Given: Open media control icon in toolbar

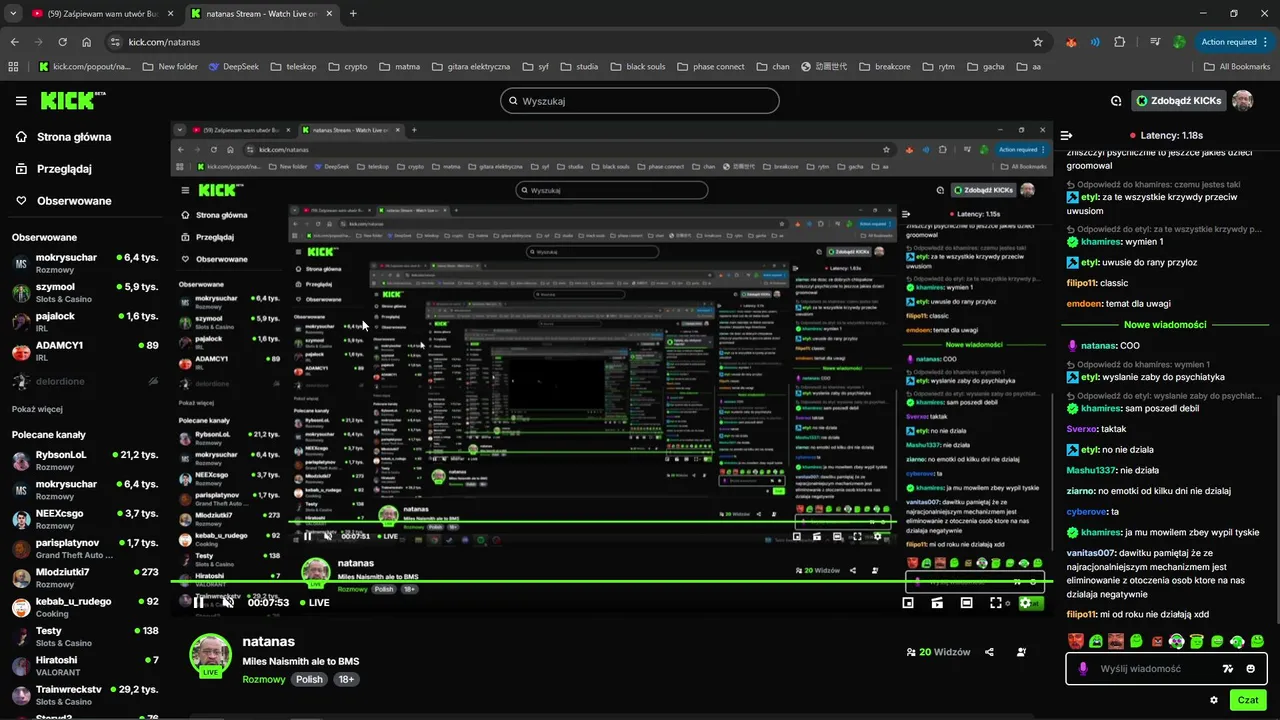Looking at the screenshot, I should coord(1155,42).
